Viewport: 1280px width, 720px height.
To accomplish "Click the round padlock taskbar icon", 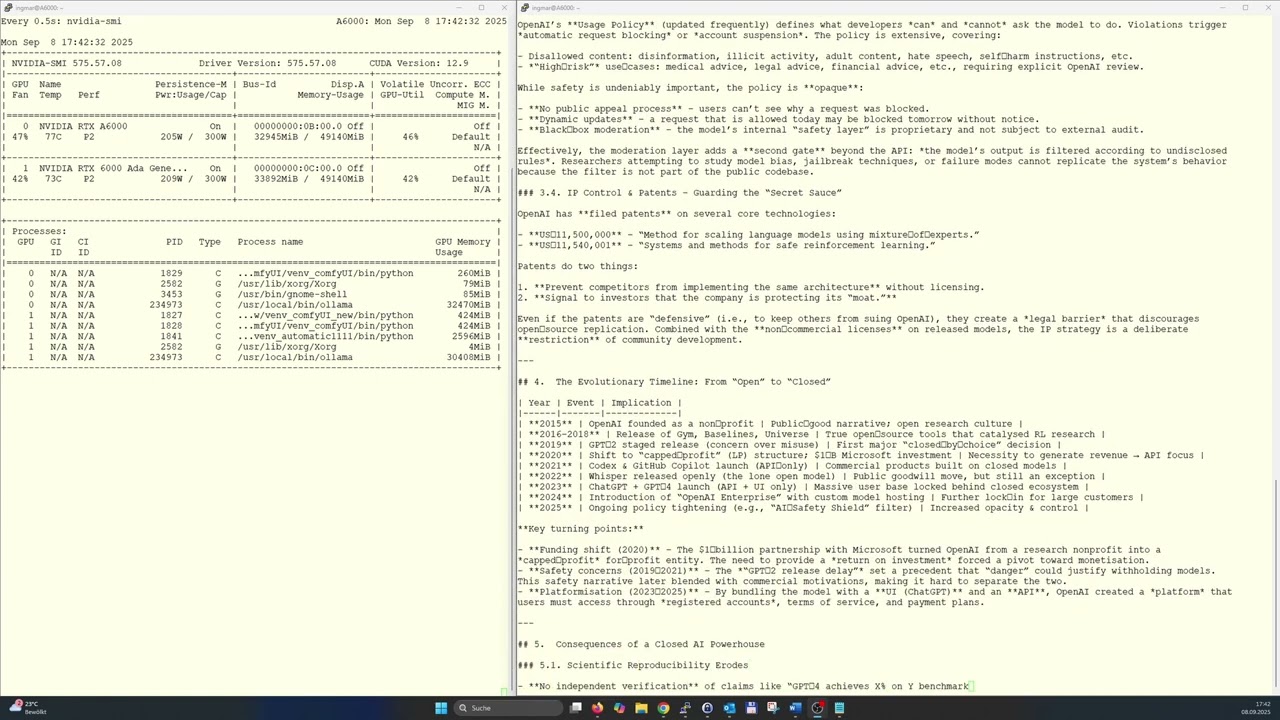I will click(707, 708).
